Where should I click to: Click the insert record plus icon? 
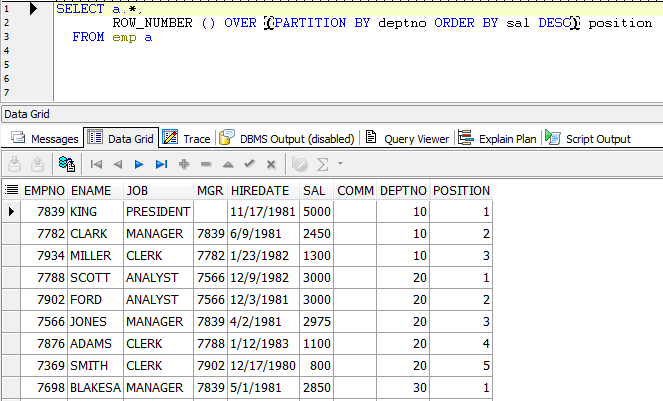pos(184,164)
